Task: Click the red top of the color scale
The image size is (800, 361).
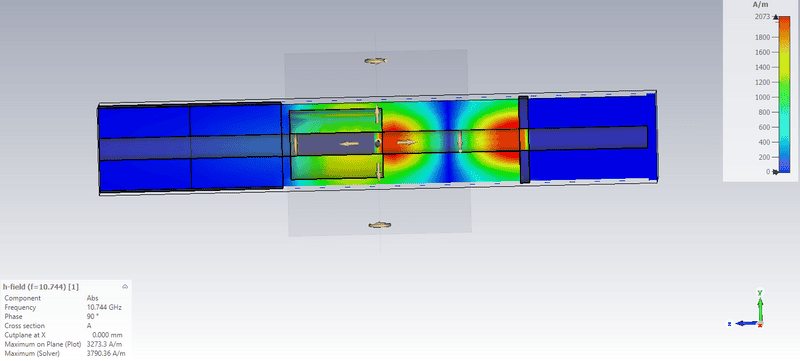Action: [x=784, y=21]
